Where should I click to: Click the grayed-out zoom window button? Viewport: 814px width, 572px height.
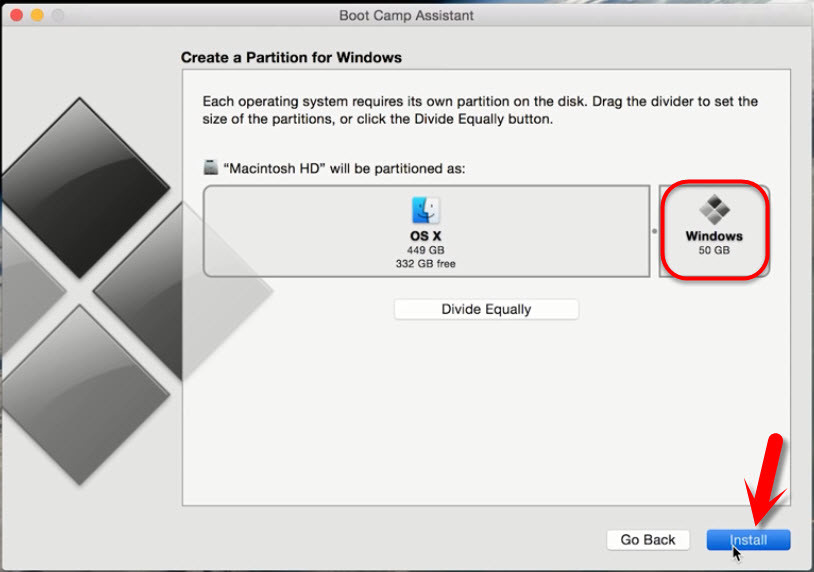pos(57,16)
